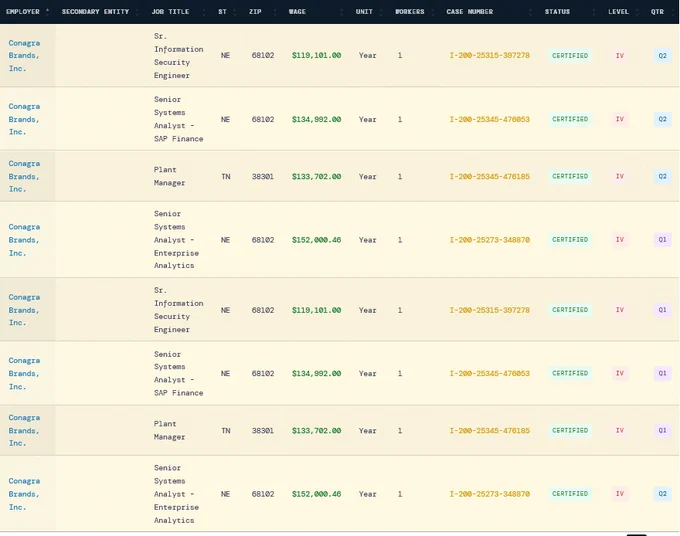The image size is (680, 536).
Task: Sort by the STATUS column header
Action: (x=557, y=12)
